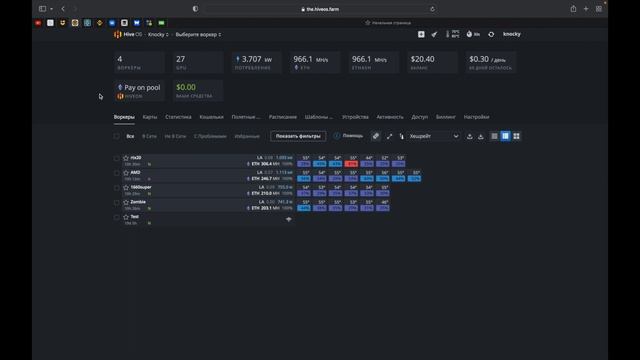640x360 pixels.
Task: Switch to the Кошельки tab
Action: point(211,117)
